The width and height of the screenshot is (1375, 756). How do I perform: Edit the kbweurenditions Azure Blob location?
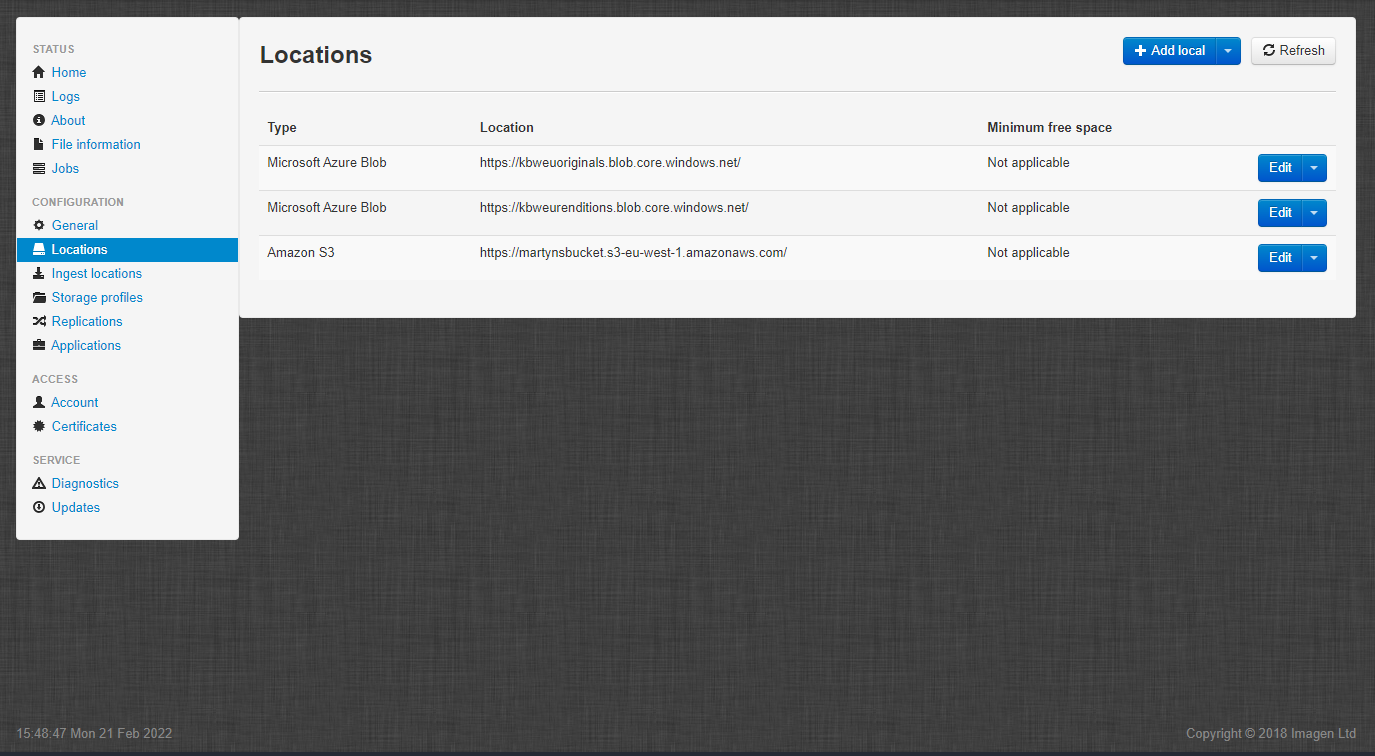tap(1280, 213)
